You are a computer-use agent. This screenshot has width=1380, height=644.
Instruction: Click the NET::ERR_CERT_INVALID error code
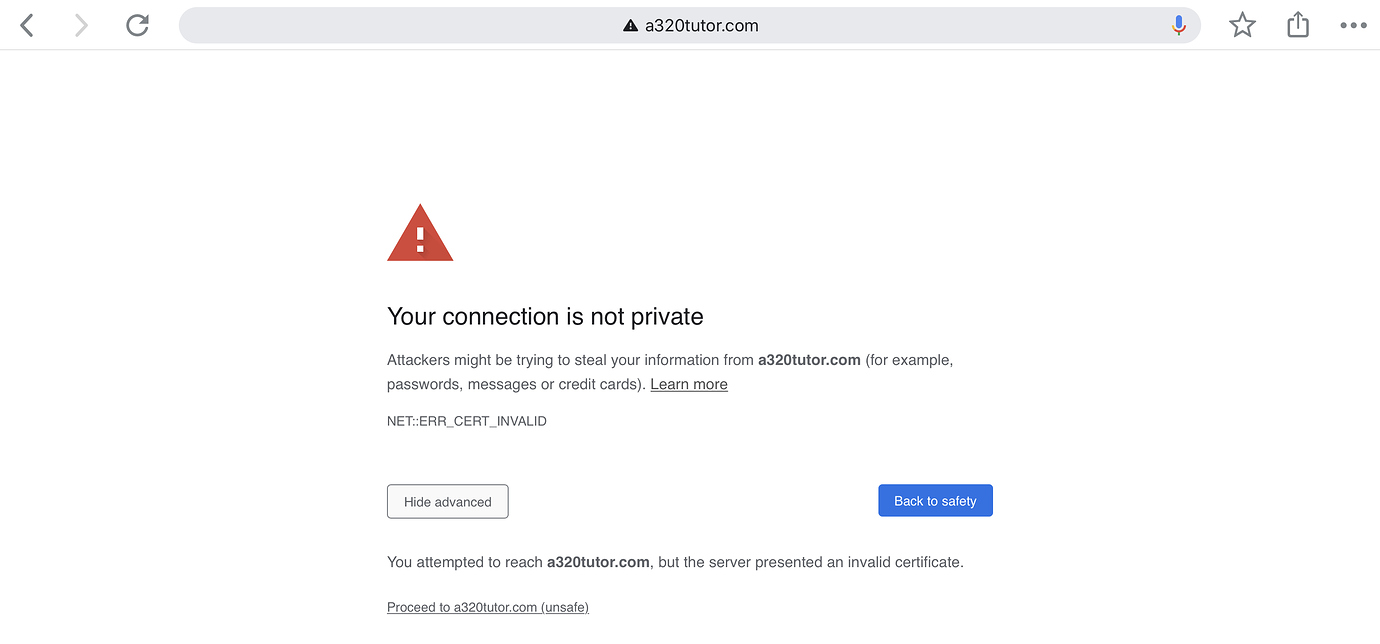[467, 421]
